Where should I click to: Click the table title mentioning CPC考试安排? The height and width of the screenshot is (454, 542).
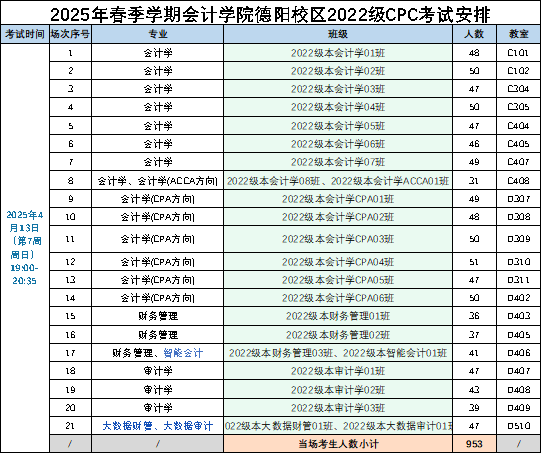coord(270,15)
